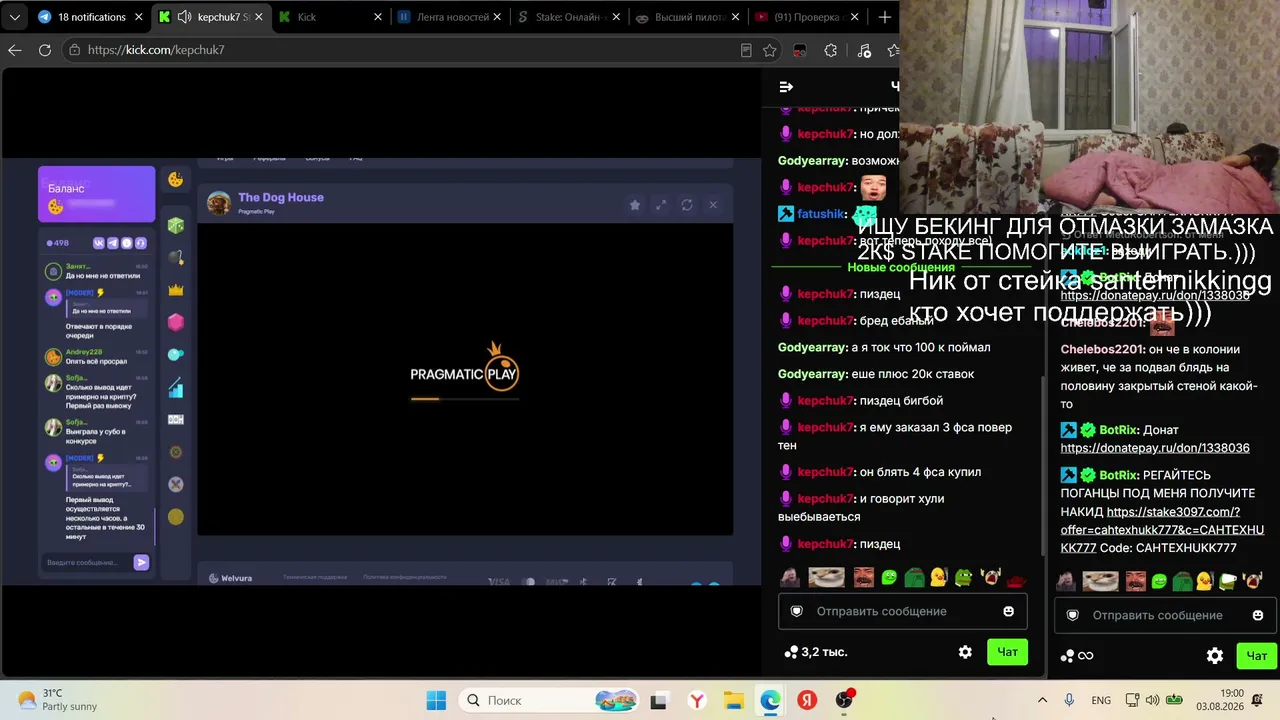Open lower donatepay.ru/don/1338036 link
The height and width of the screenshot is (720, 1280).
tap(1155, 448)
